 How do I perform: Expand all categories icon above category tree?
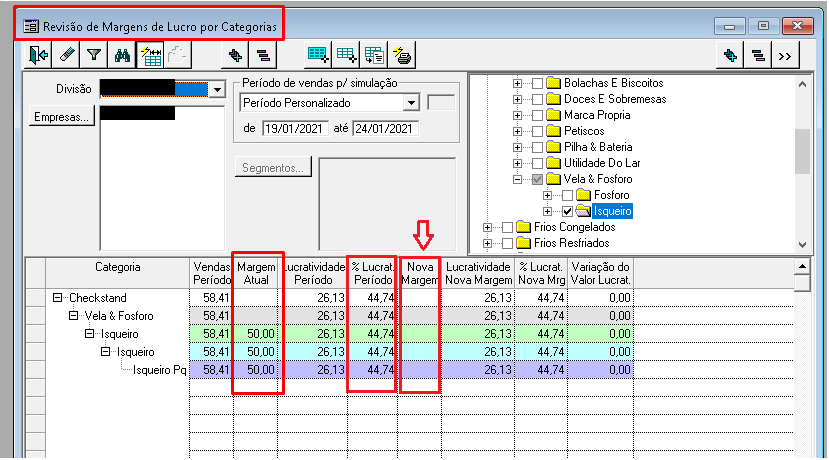pos(730,55)
